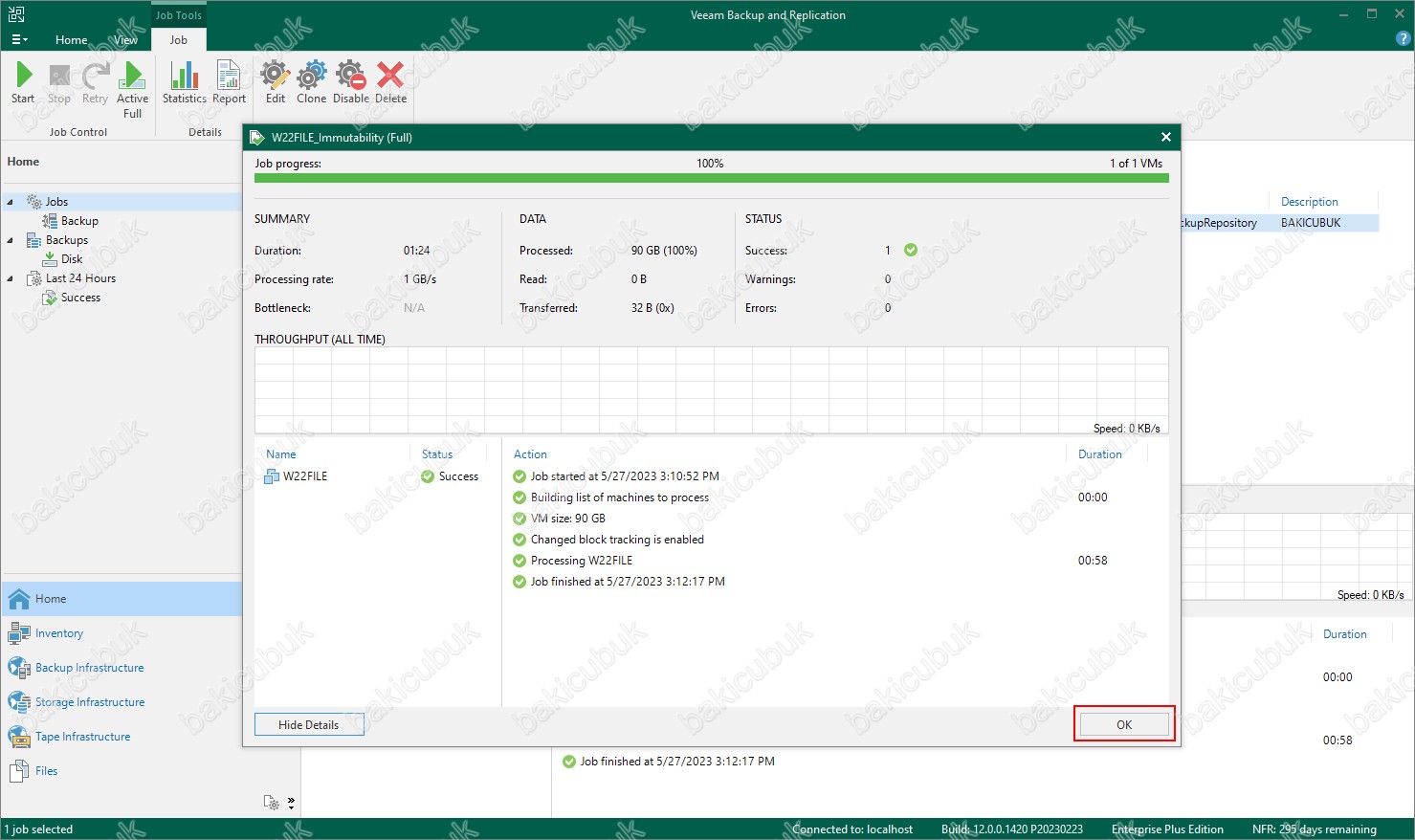This screenshot has width=1415, height=840.
Task: Click the Stop job icon
Action: (x=59, y=82)
